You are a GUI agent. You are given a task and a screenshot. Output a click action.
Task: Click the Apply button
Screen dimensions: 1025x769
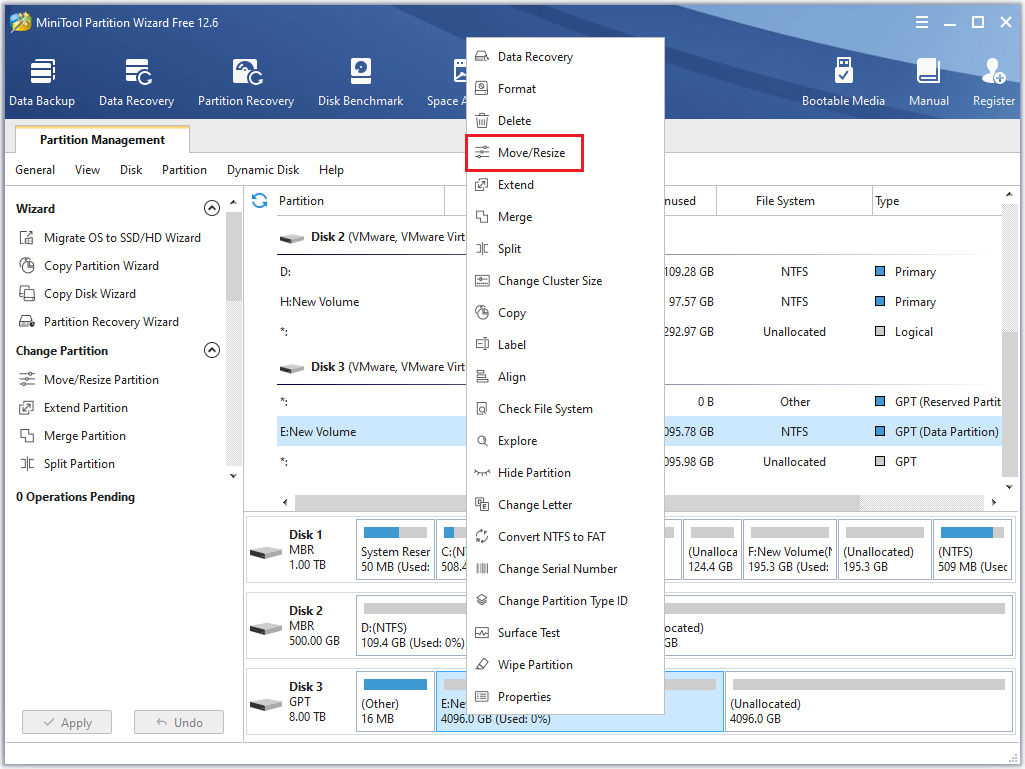pyautogui.click(x=67, y=723)
